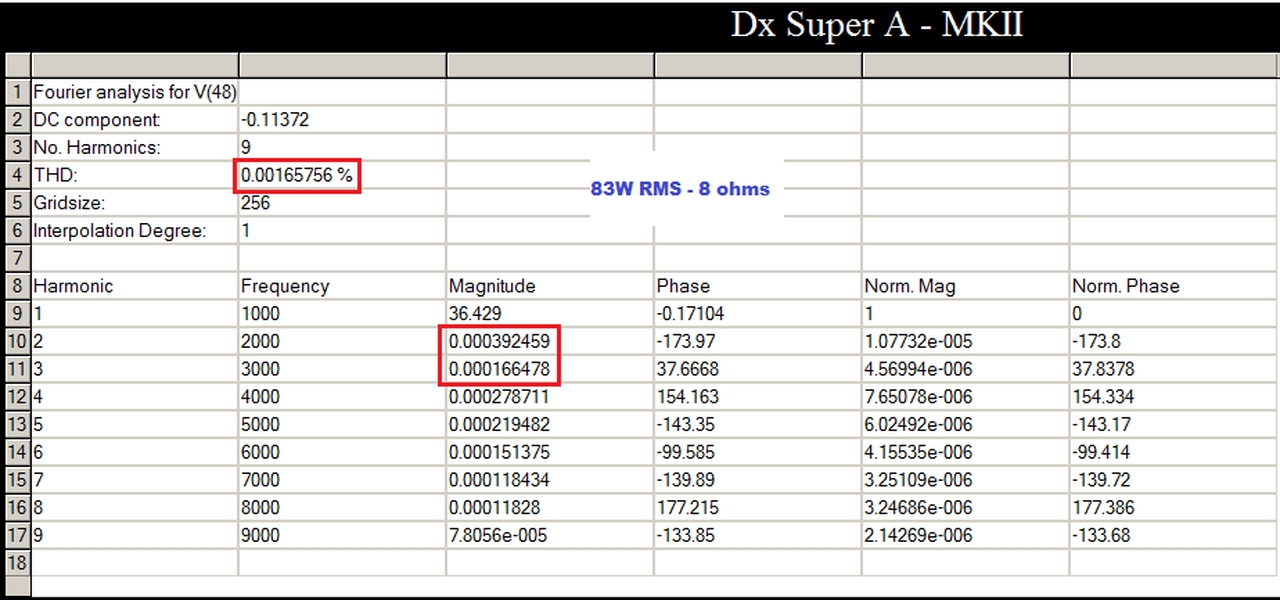
Task: Click the magnitude cell 0.00011828
Action: pos(550,508)
